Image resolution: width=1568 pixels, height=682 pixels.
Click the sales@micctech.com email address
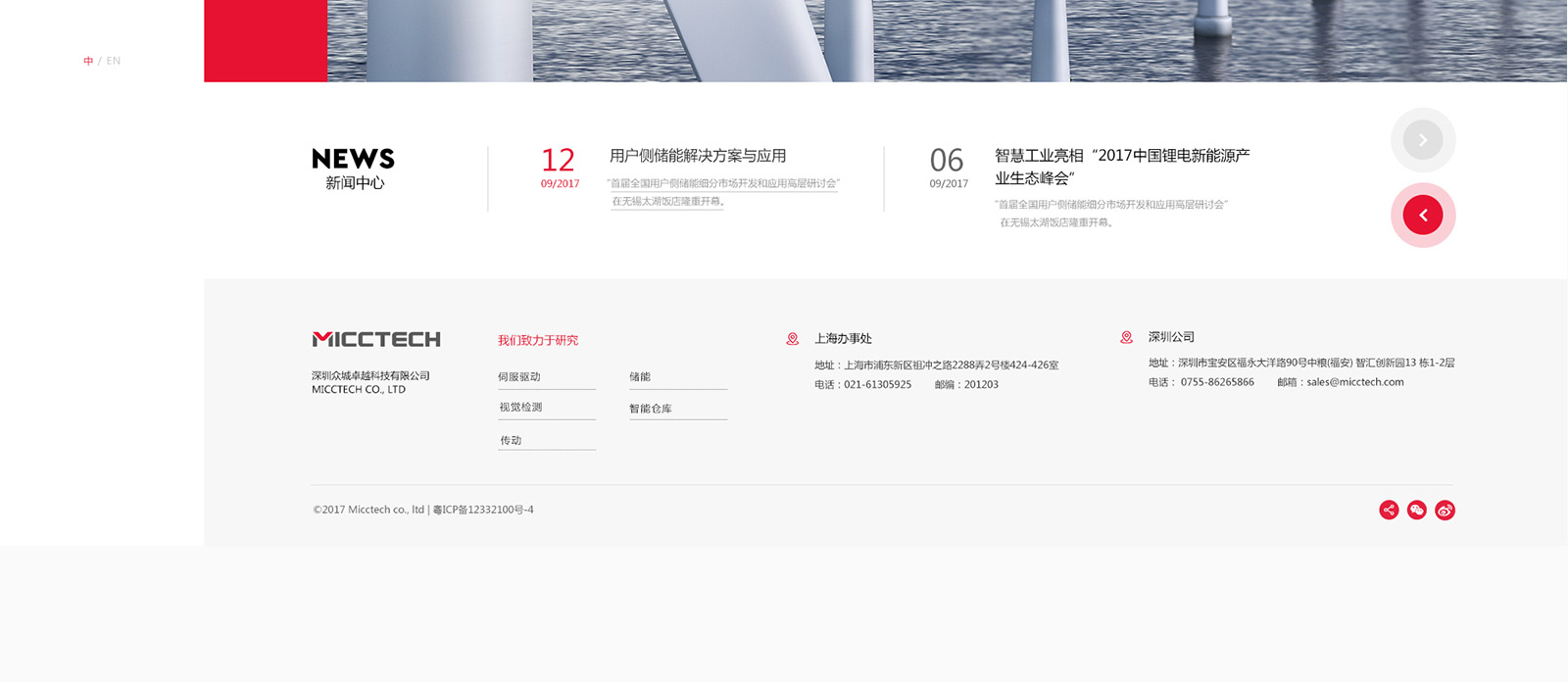point(1354,382)
